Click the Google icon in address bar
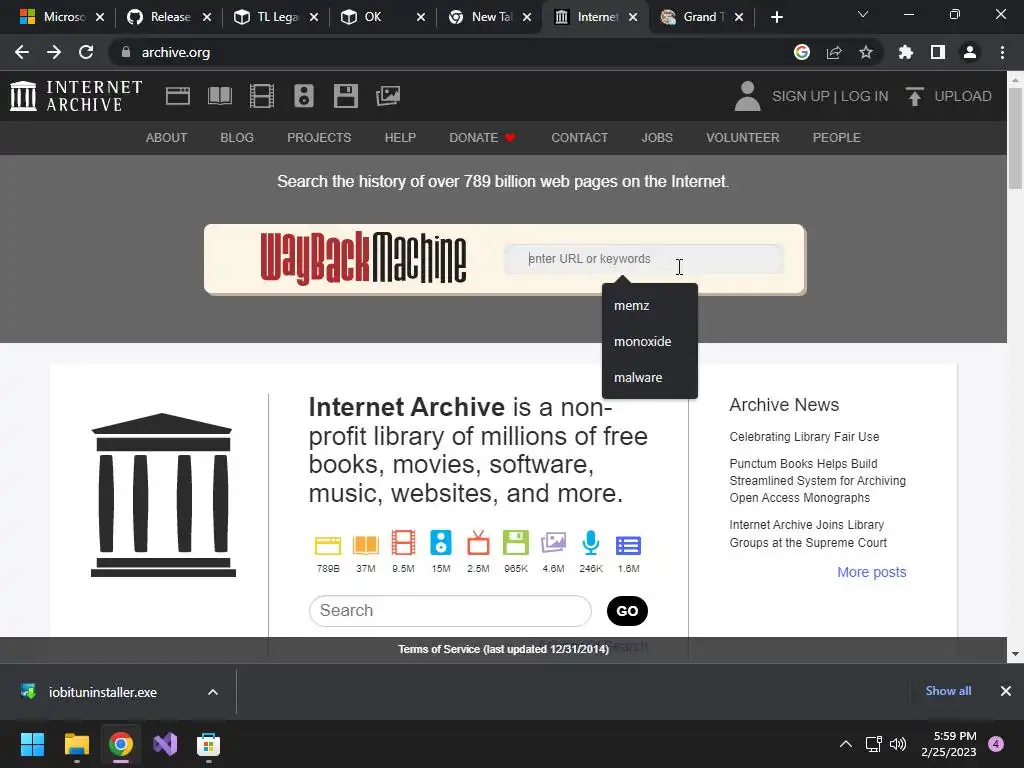 pos(802,52)
